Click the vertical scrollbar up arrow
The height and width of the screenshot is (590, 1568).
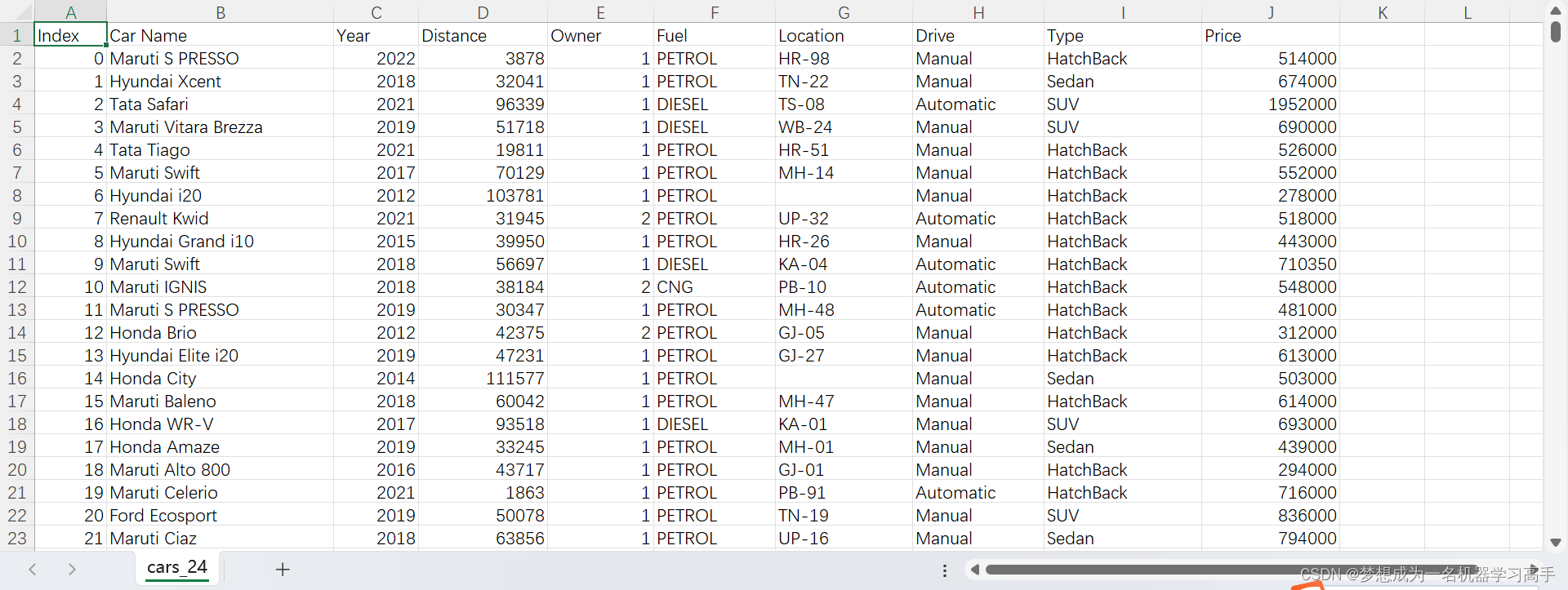pos(1556,11)
